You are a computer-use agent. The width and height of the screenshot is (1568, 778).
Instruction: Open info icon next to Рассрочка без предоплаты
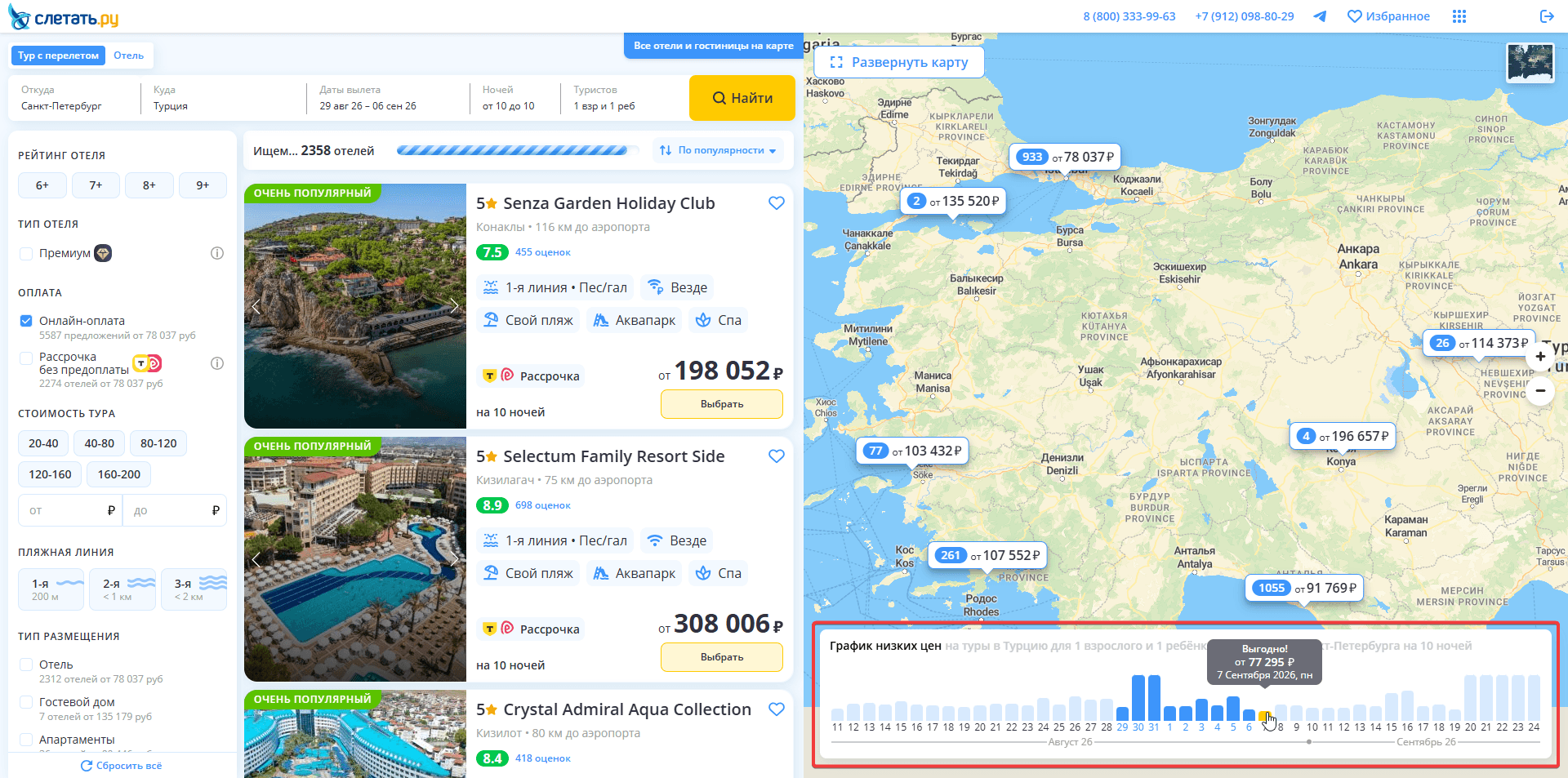click(217, 363)
